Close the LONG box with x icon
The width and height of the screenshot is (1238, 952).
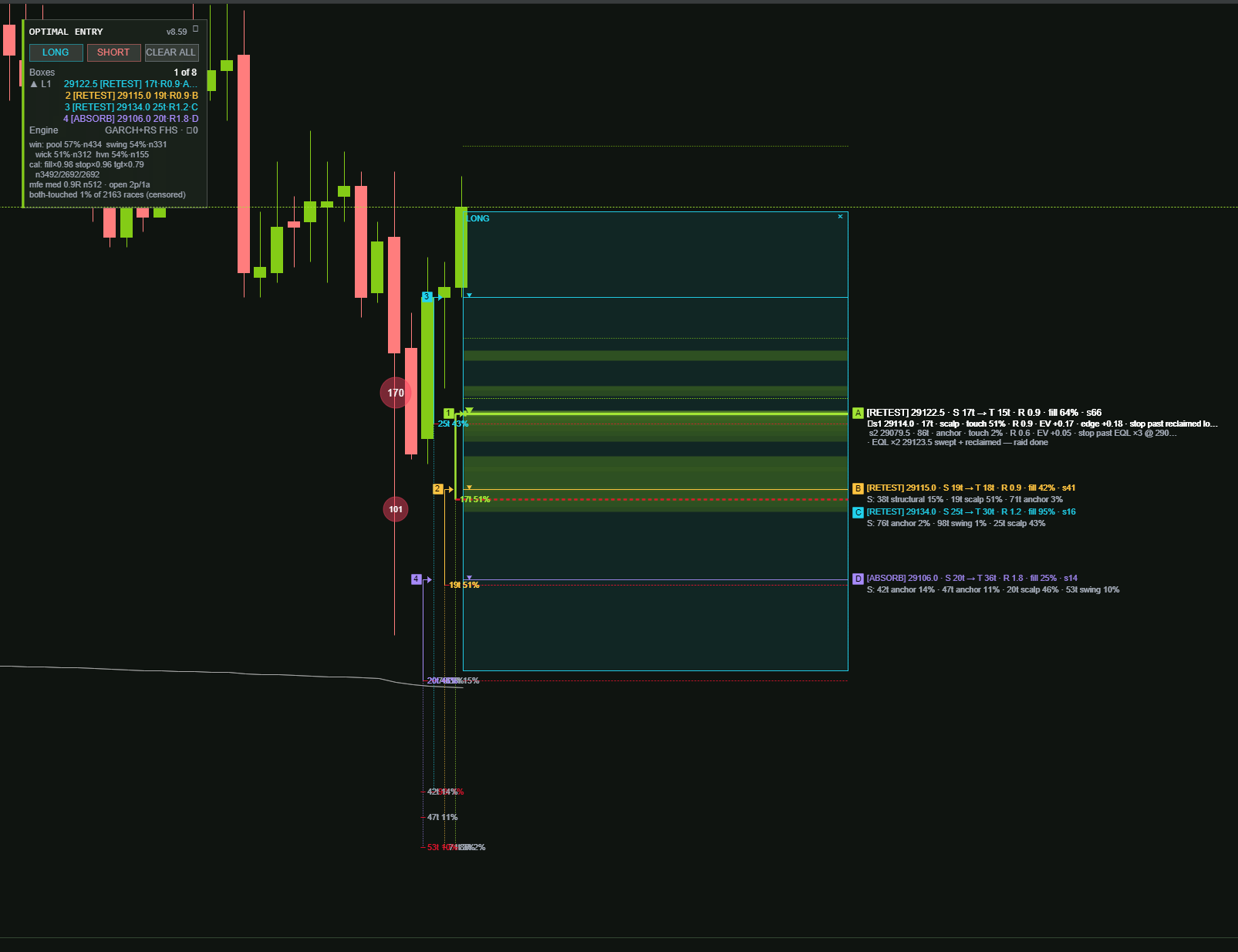click(x=841, y=217)
